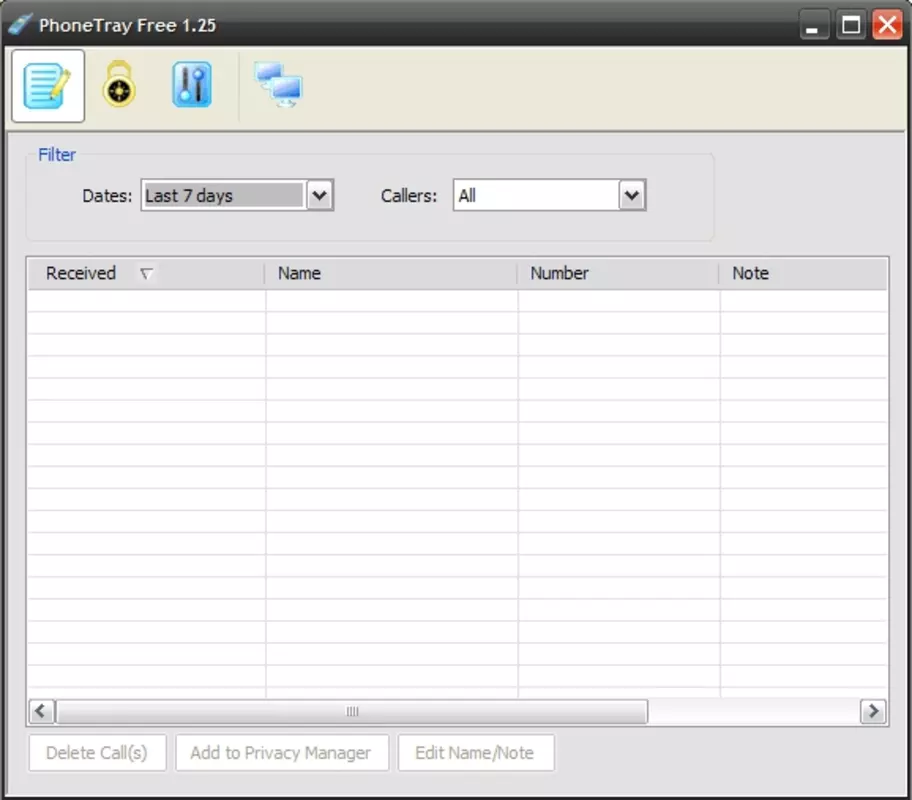Click the Delete Call(s) button
The width and height of the screenshot is (912, 800).
97,753
